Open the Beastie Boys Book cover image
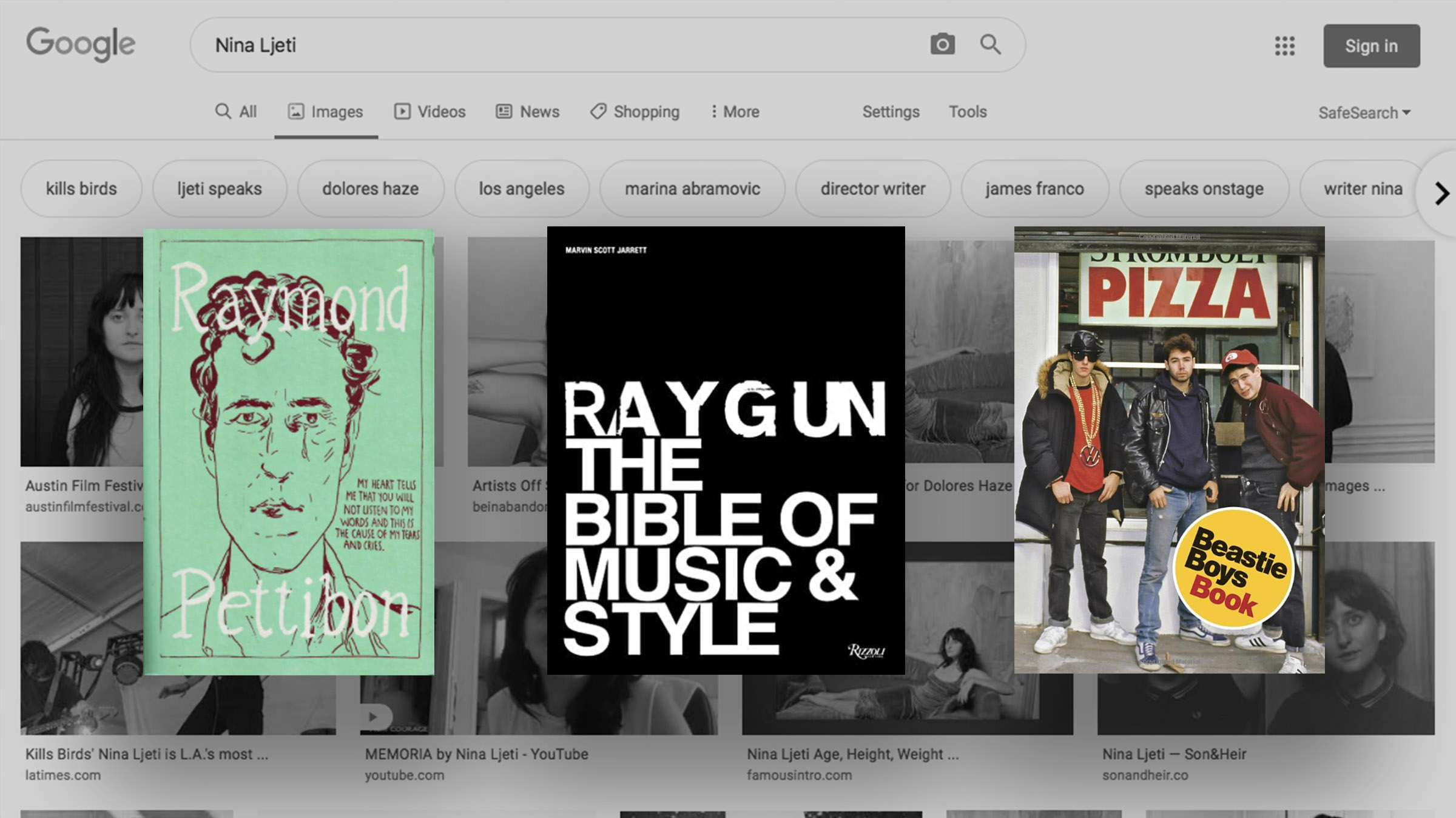This screenshot has height=818, width=1456. point(1169,450)
